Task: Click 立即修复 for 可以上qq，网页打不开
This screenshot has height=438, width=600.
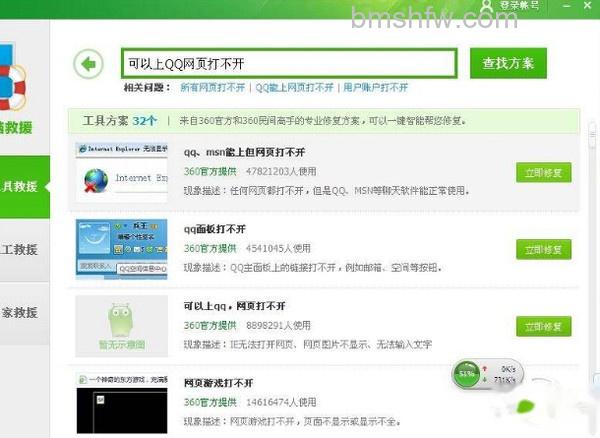Action: coord(543,326)
